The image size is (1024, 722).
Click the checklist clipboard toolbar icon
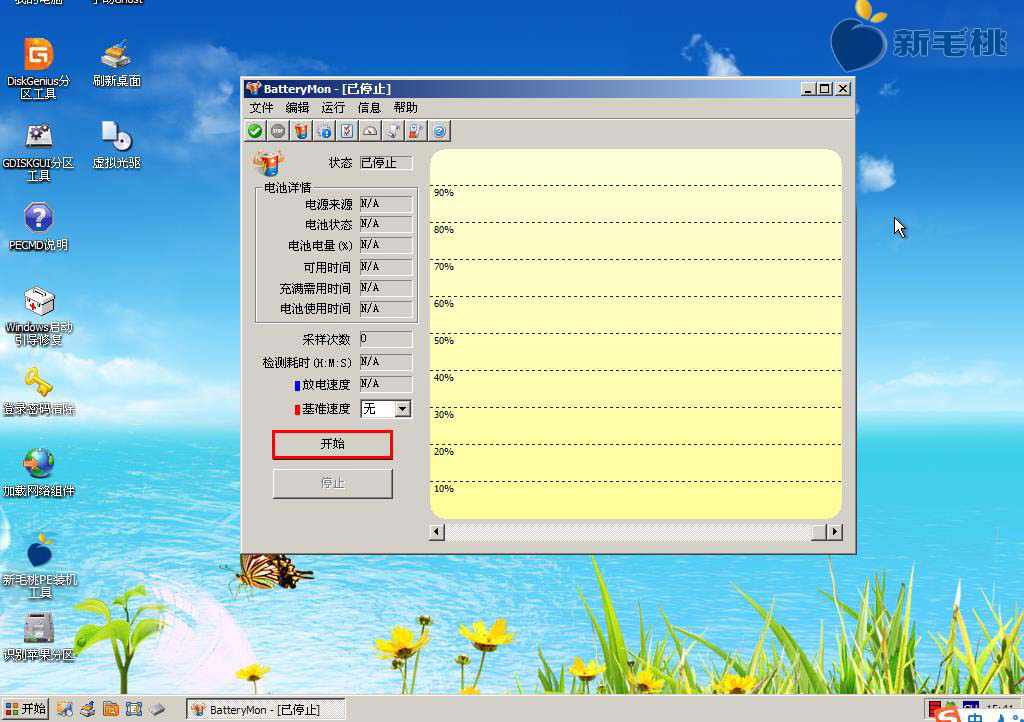point(347,131)
